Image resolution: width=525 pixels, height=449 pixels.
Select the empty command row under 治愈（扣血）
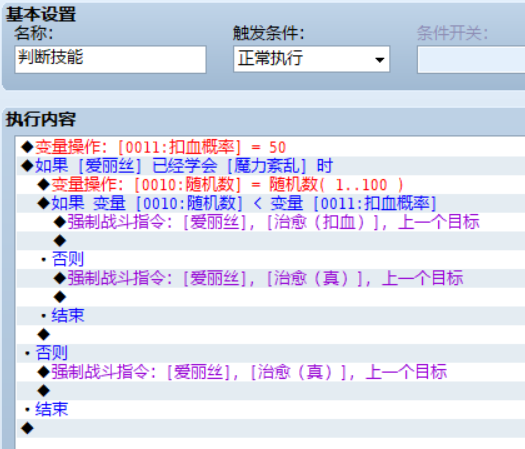(271, 241)
